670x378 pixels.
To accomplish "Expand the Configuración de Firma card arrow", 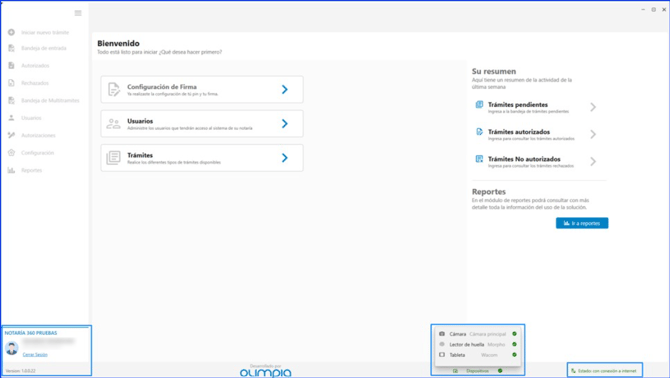I will click(x=285, y=89).
